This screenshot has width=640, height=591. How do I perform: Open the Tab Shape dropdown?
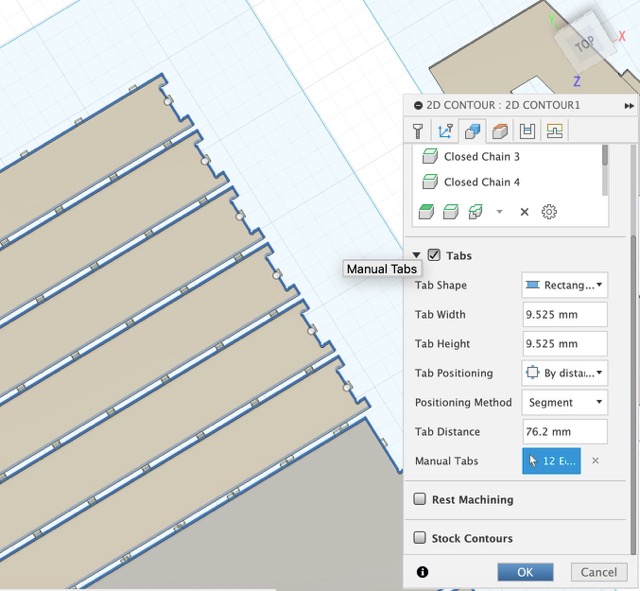click(564, 285)
